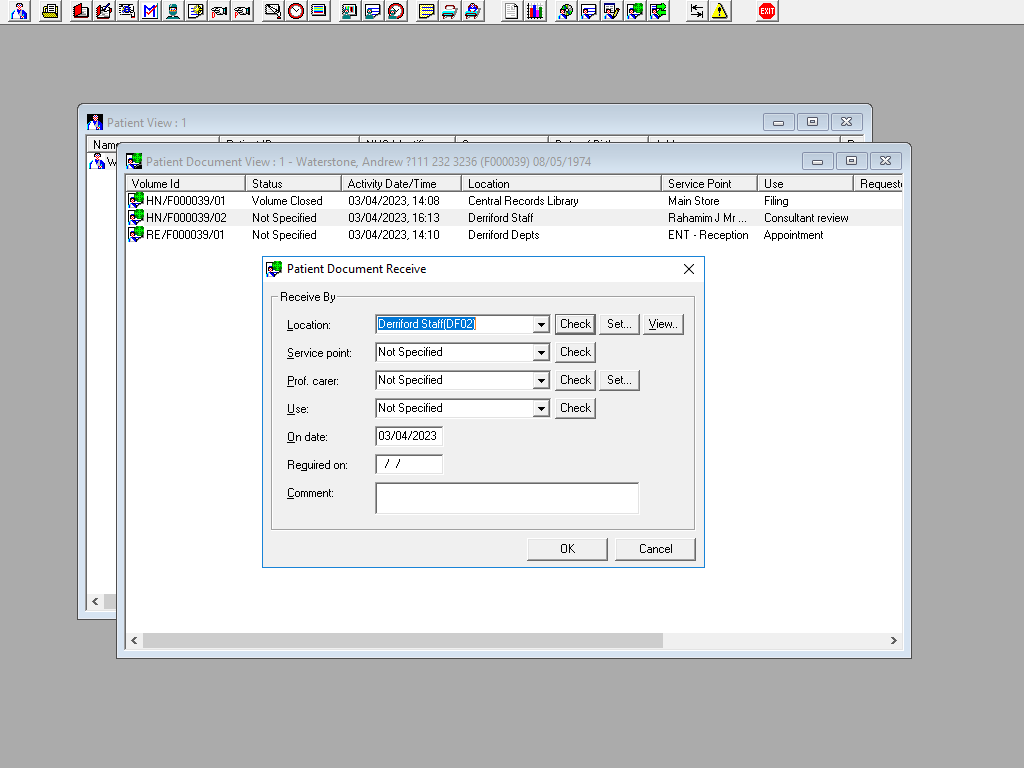Select volume row HN/F000039/01
This screenshot has width=1024, height=768.
tap(514, 201)
